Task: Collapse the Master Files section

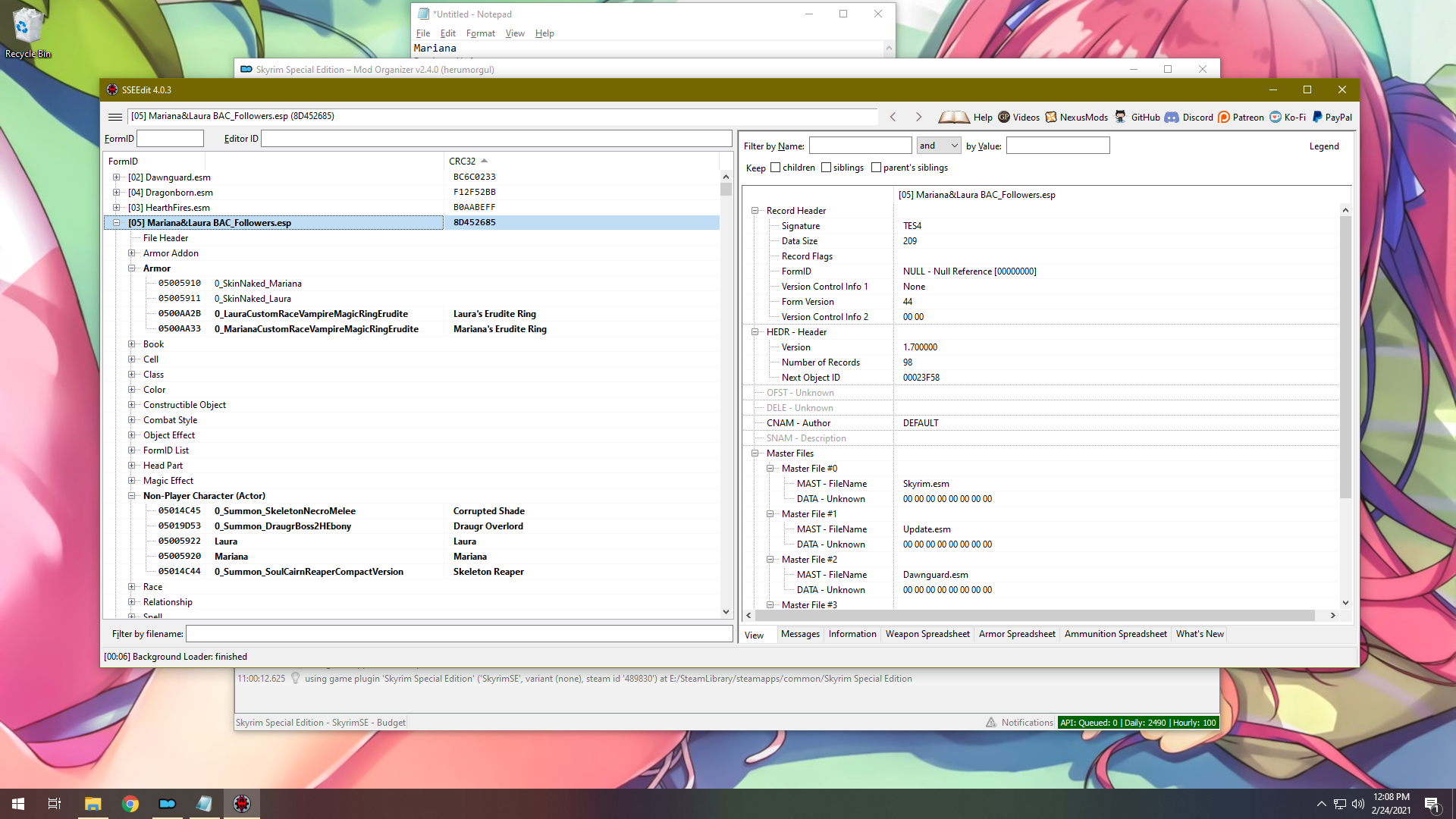Action: 755,453
